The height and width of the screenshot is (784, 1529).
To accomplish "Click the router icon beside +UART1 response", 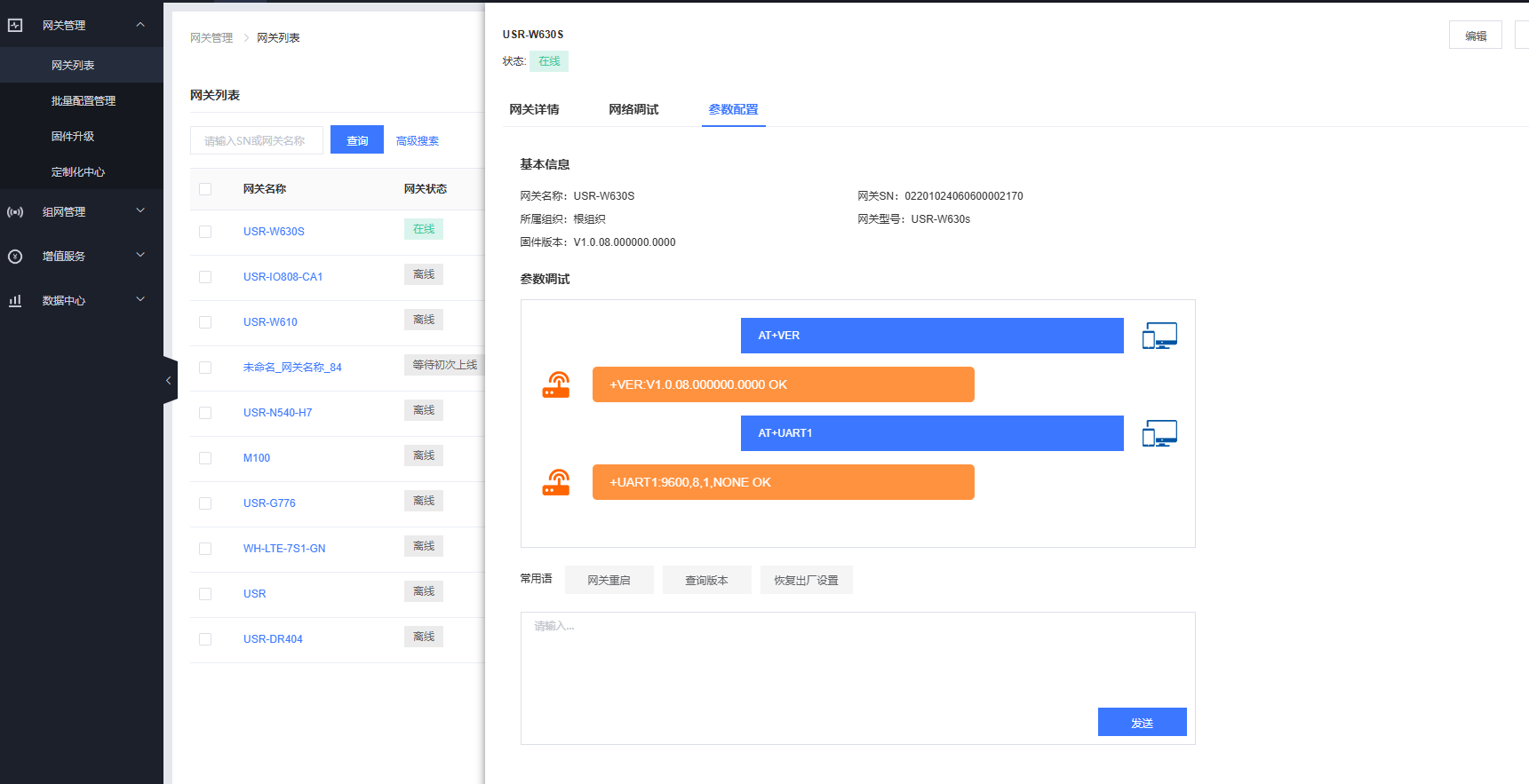I will click(x=556, y=483).
